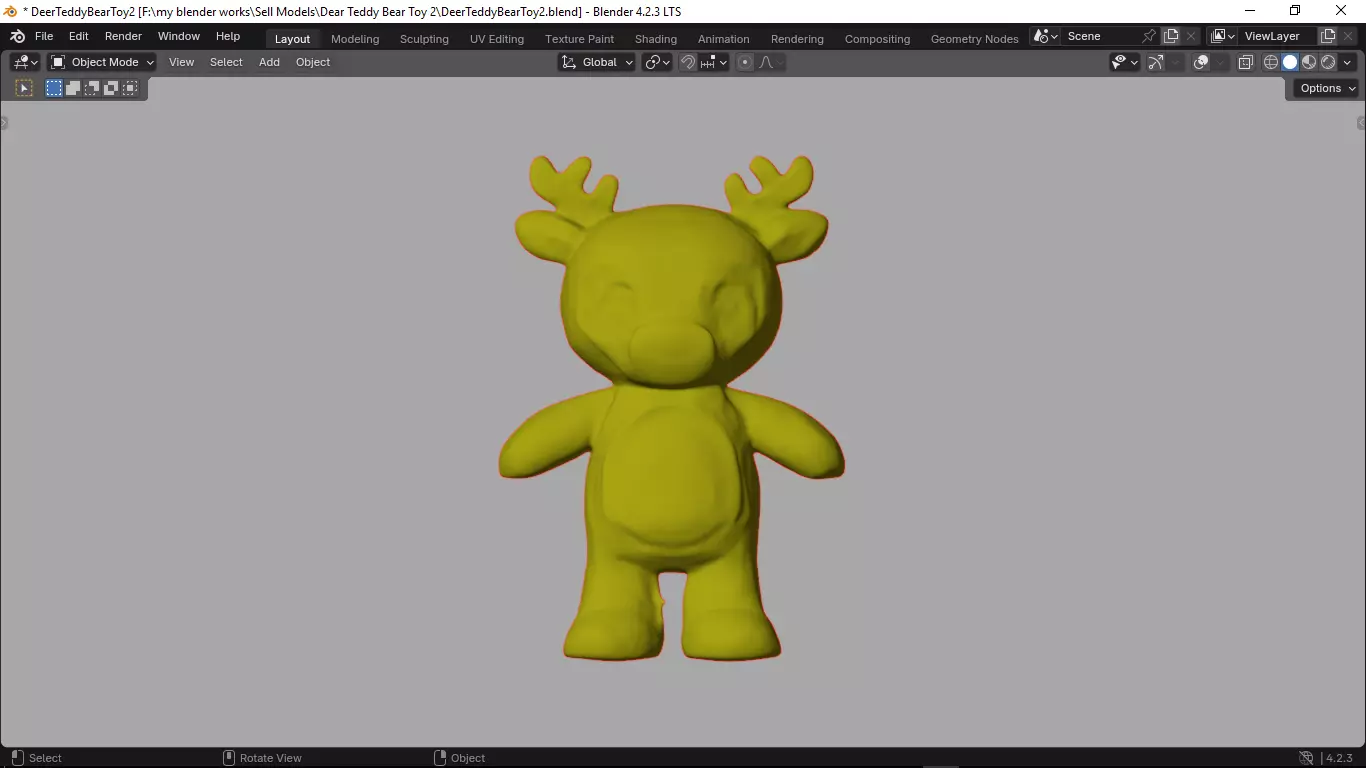Open the Render menu

[124, 36]
